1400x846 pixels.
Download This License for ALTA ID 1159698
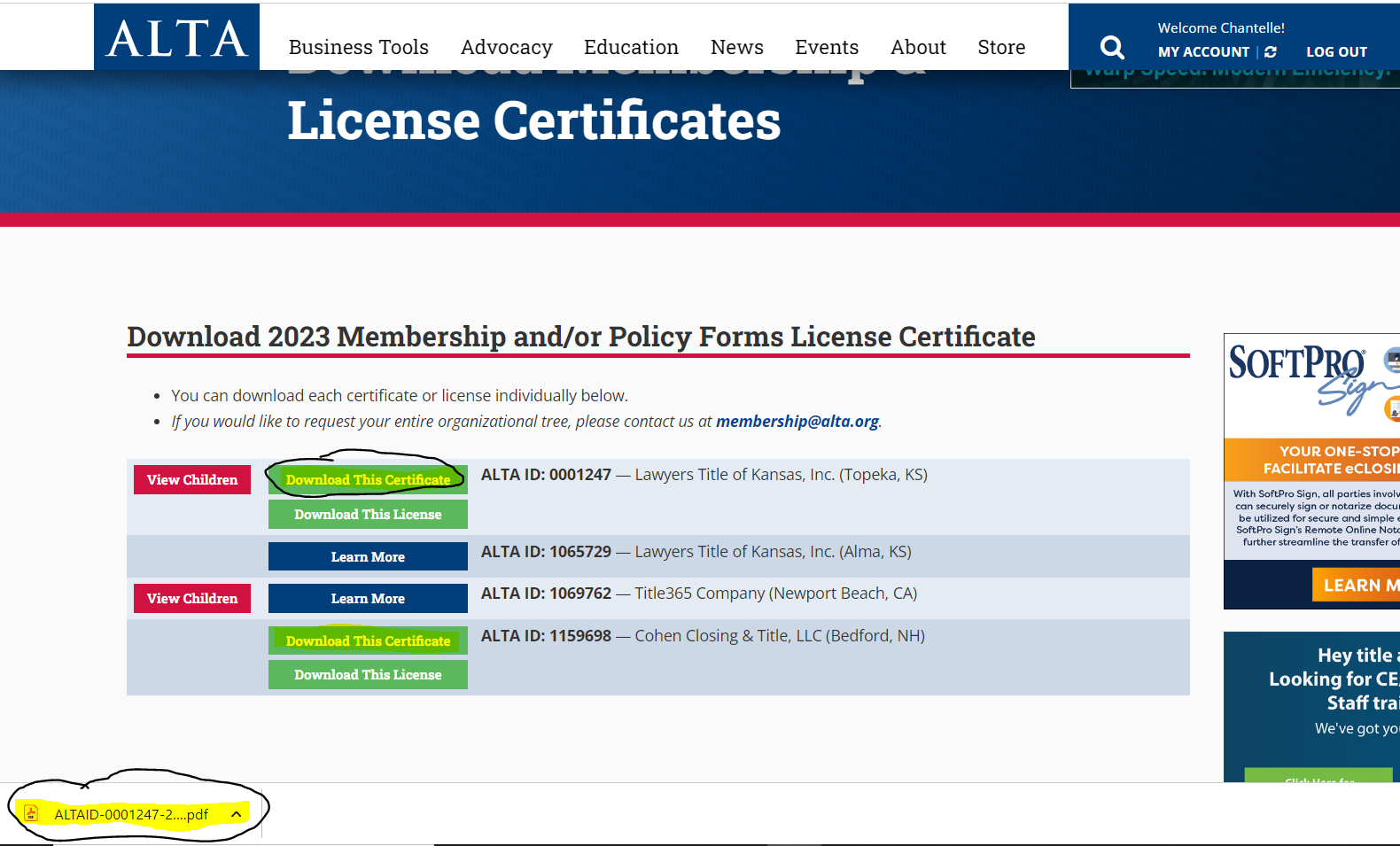pyautogui.click(x=368, y=675)
